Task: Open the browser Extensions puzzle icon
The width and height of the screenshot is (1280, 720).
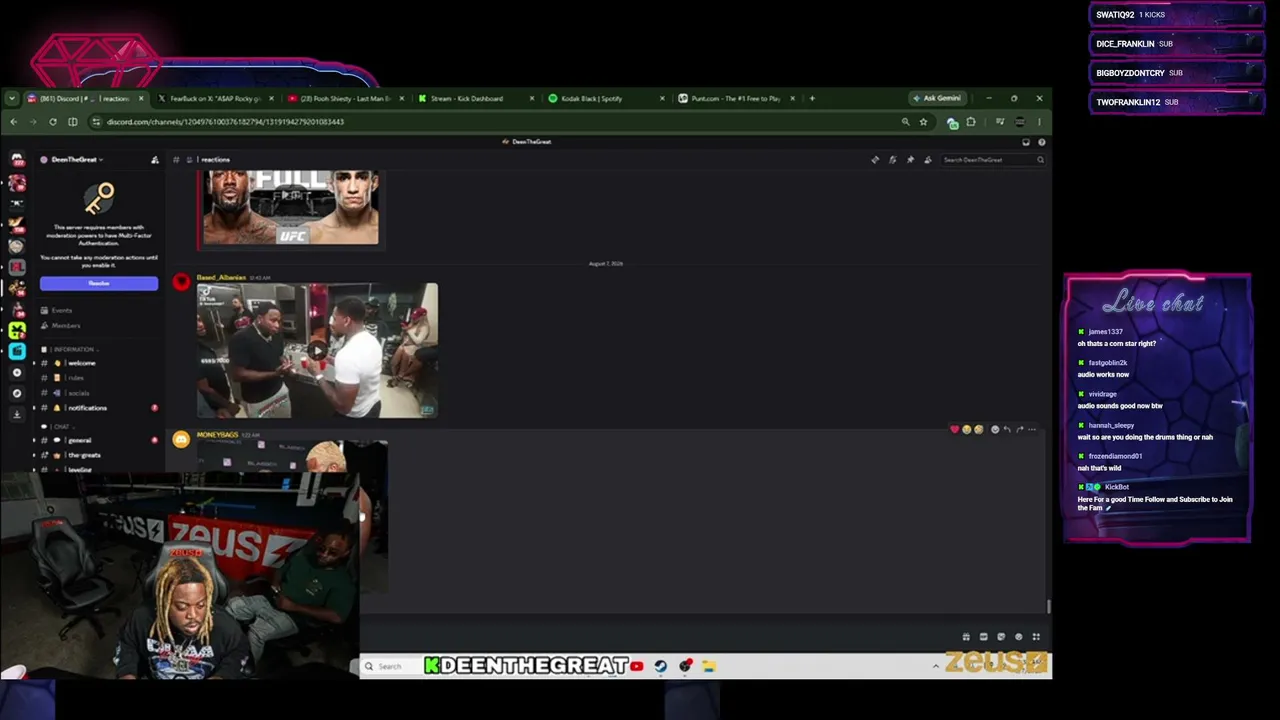Action: tap(970, 122)
